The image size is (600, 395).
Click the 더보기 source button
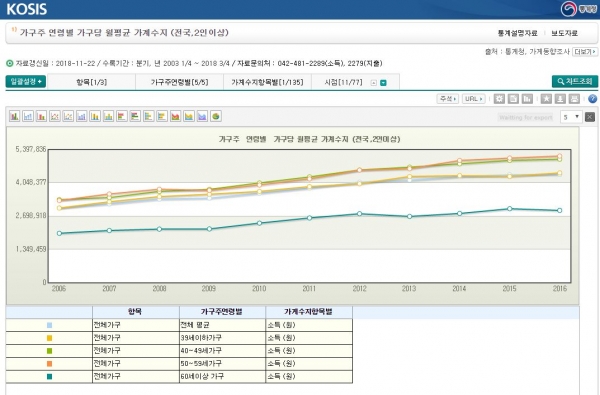tap(585, 52)
